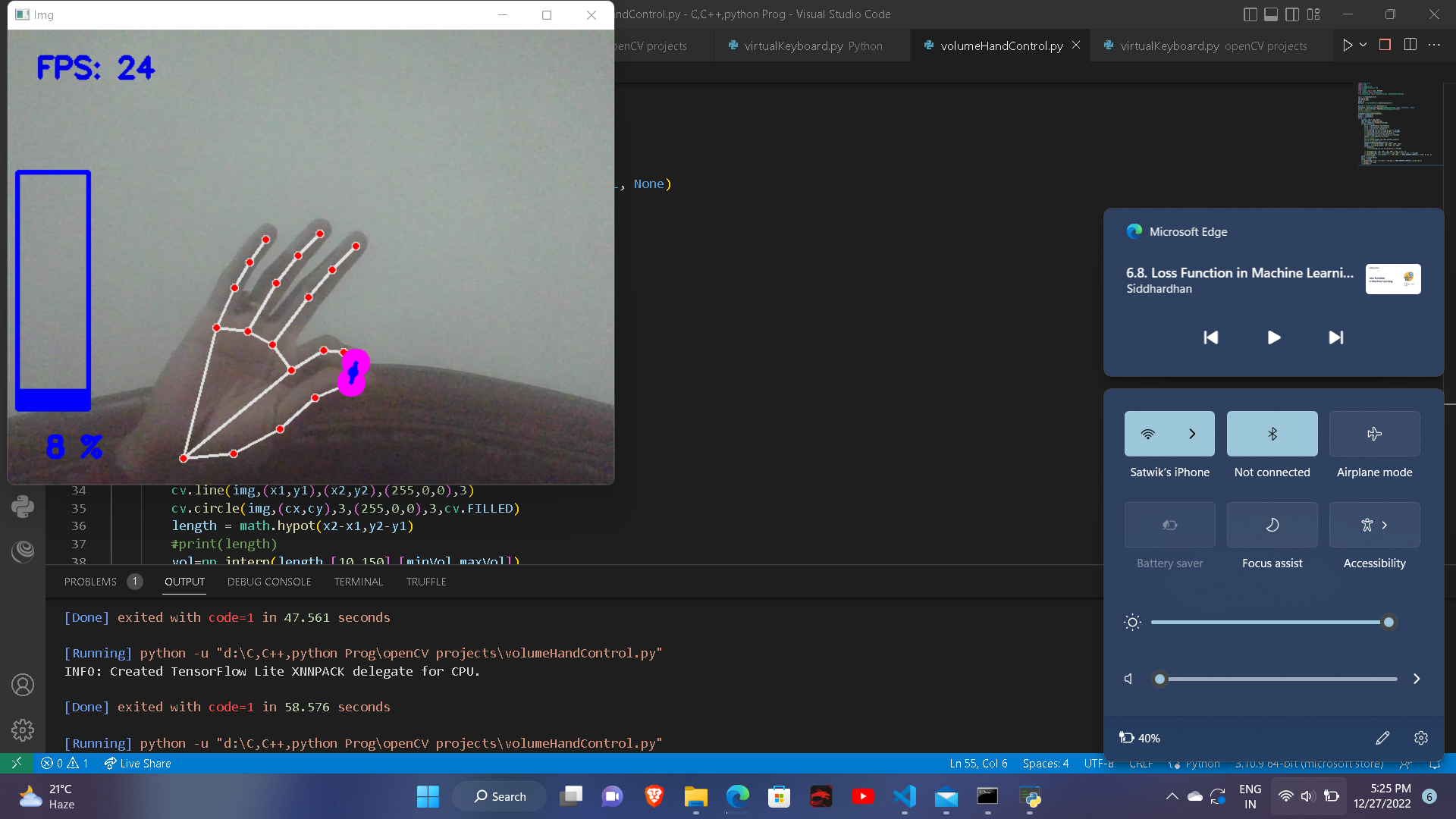
Task: Run the Python file with the play icon
Action: pos(1348,45)
